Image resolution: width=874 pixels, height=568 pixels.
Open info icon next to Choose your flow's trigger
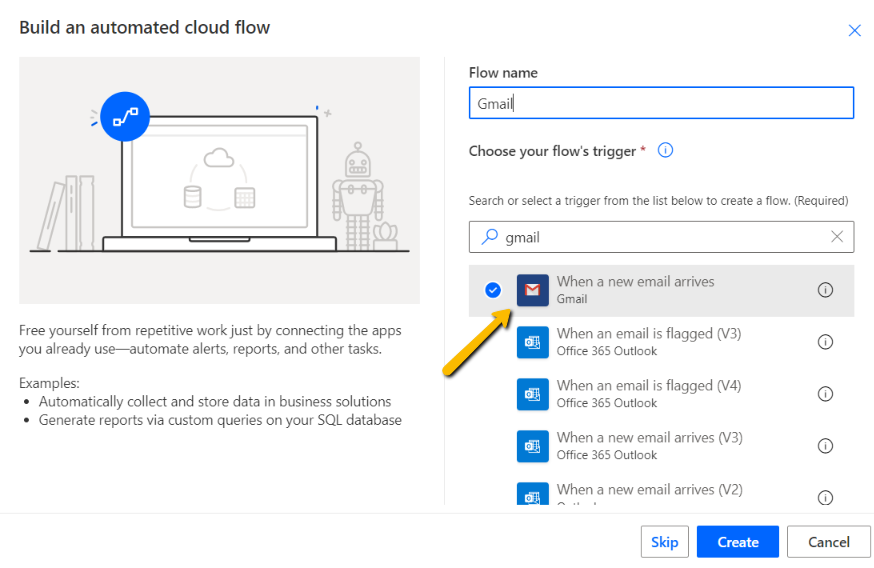point(665,150)
